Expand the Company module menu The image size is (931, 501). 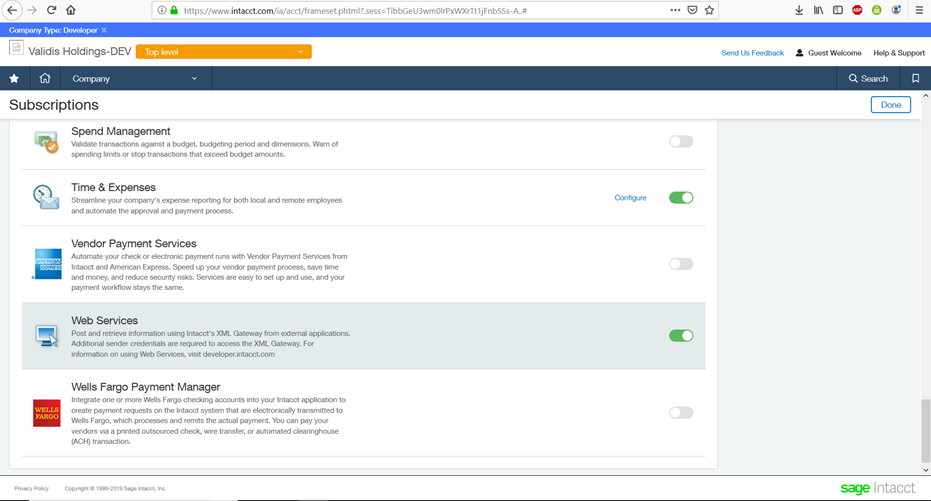(135, 78)
